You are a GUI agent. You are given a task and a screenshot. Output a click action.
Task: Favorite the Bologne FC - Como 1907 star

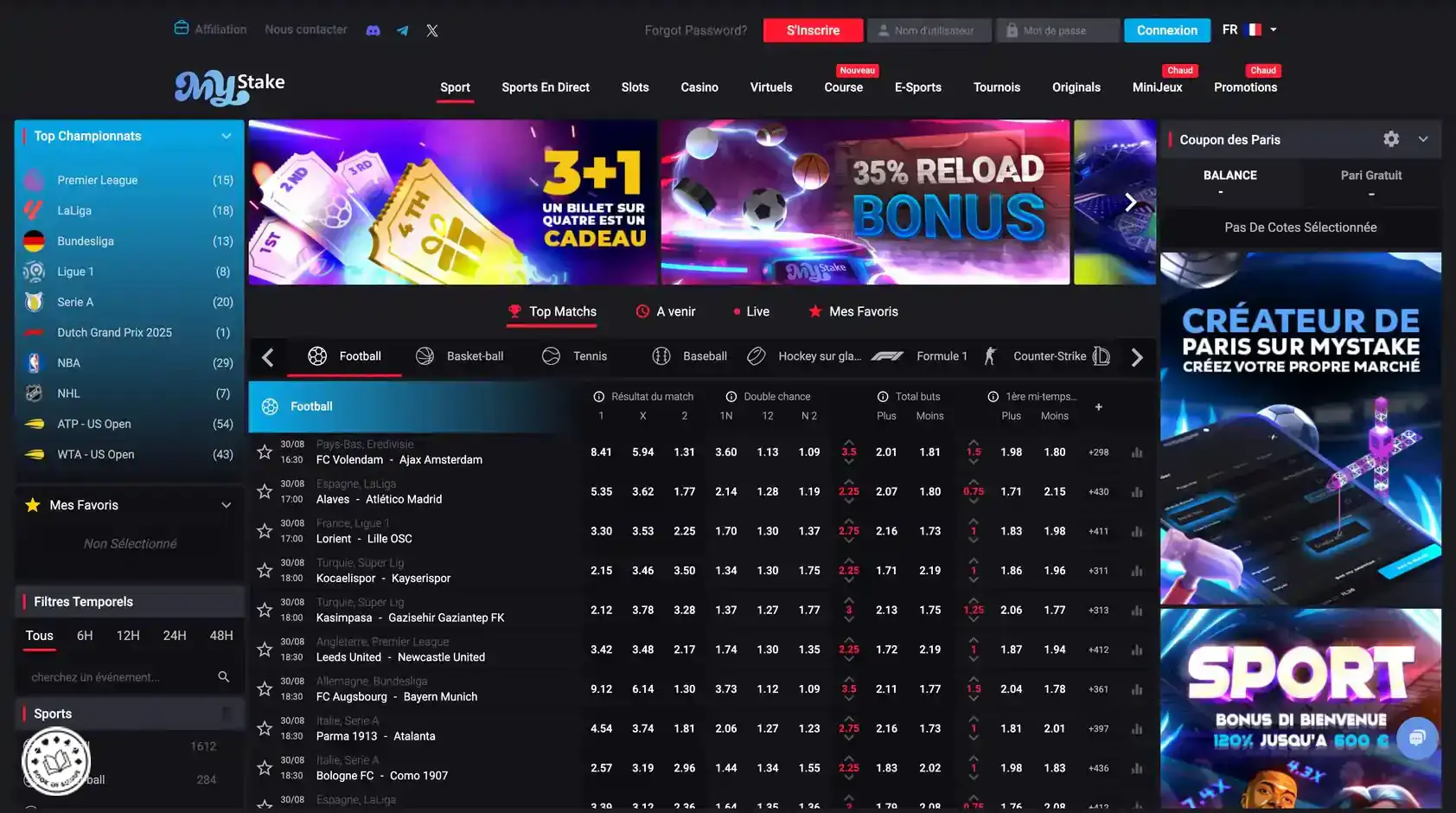pyautogui.click(x=265, y=767)
